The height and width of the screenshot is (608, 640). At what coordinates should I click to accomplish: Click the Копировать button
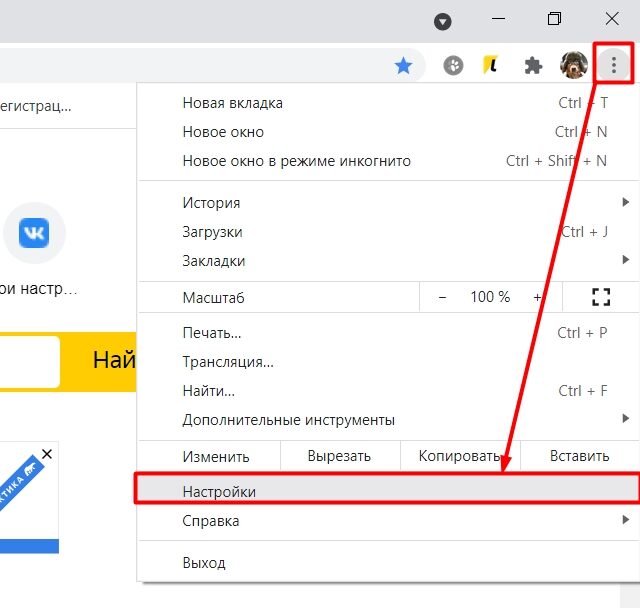click(x=459, y=456)
